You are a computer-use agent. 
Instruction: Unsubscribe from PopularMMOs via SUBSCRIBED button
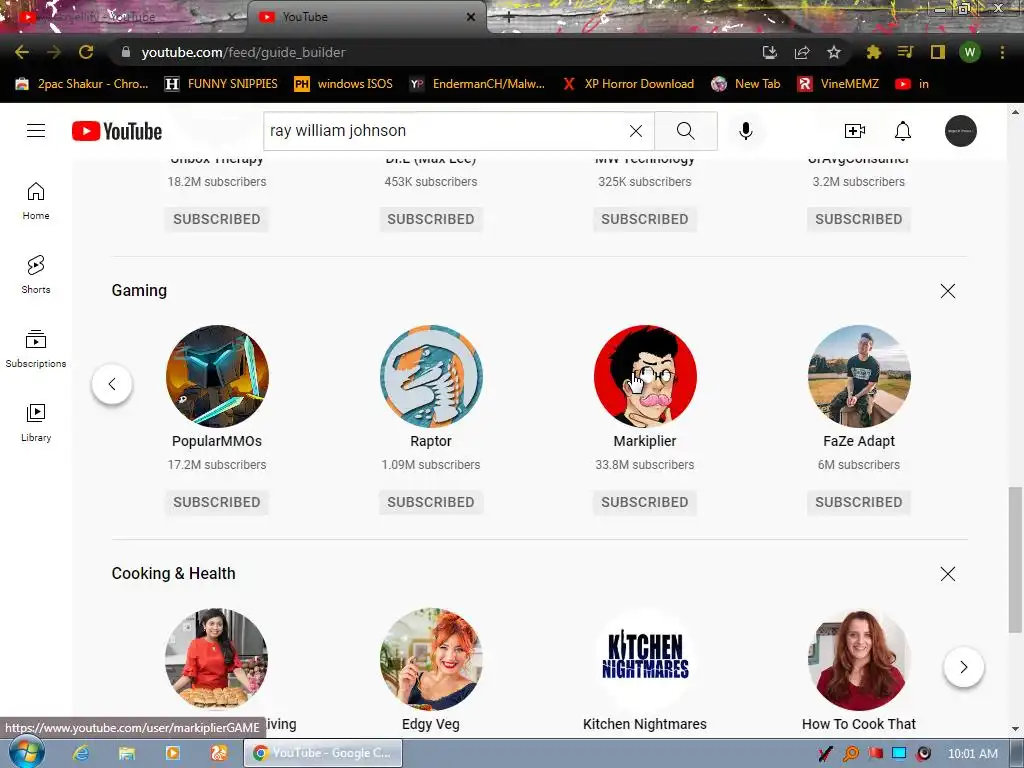pyautogui.click(x=217, y=502)
